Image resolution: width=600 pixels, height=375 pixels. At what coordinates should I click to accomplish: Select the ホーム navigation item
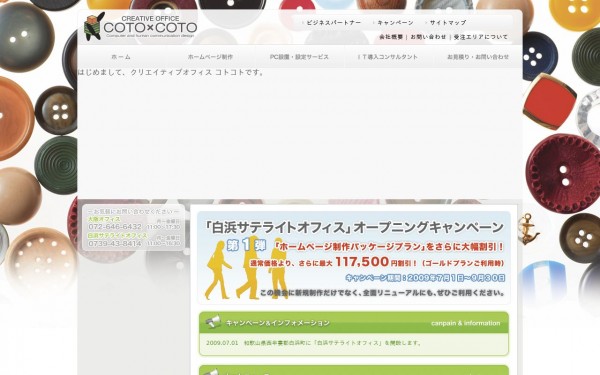(x=121, y=57)
